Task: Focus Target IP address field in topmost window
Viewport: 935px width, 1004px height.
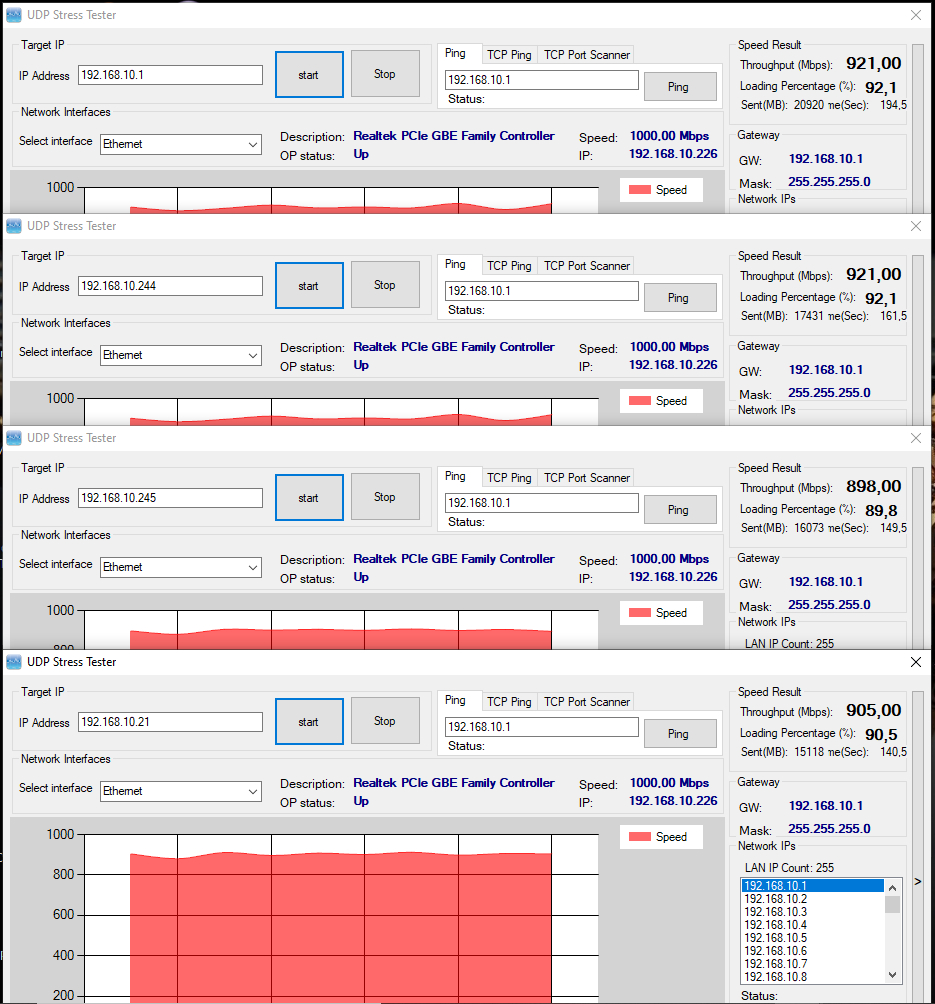Action: pos(170,75)
